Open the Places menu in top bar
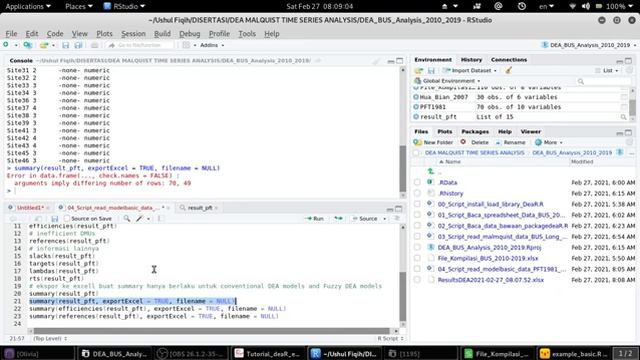 pos(79,6)
